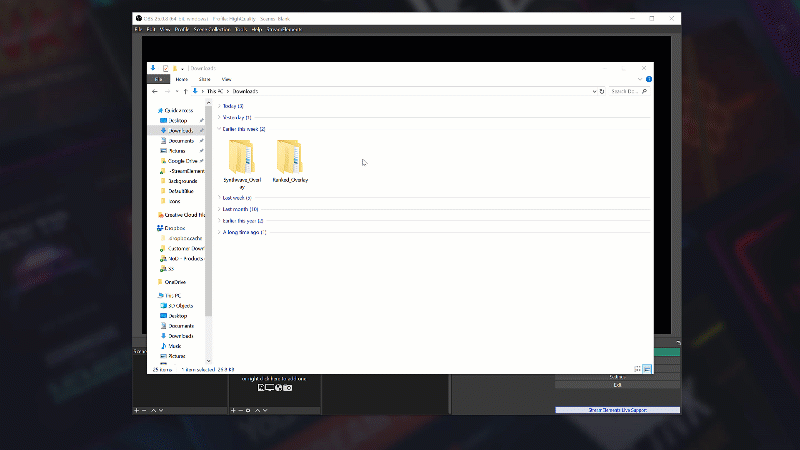This screenshot has height=450, width=800.
Task: Open the View ribbon tab
Action: click(x=226, y=79)
